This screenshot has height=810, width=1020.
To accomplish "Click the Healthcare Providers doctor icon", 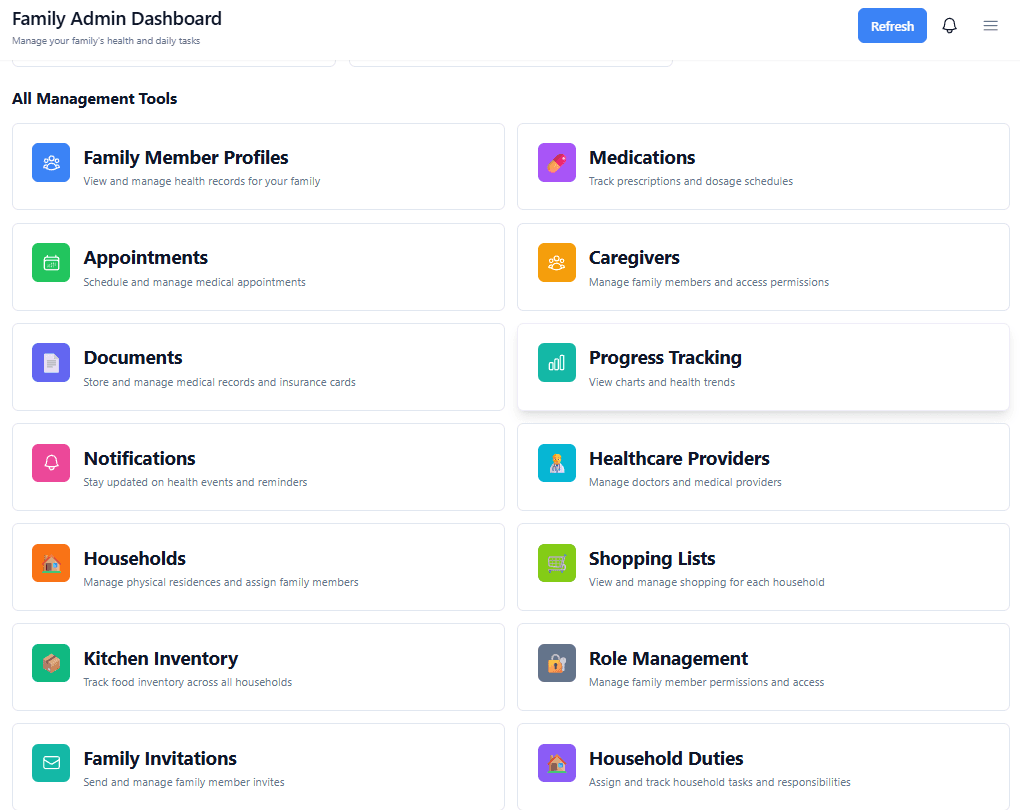I will pyautogui.click(x=556, y=462).
